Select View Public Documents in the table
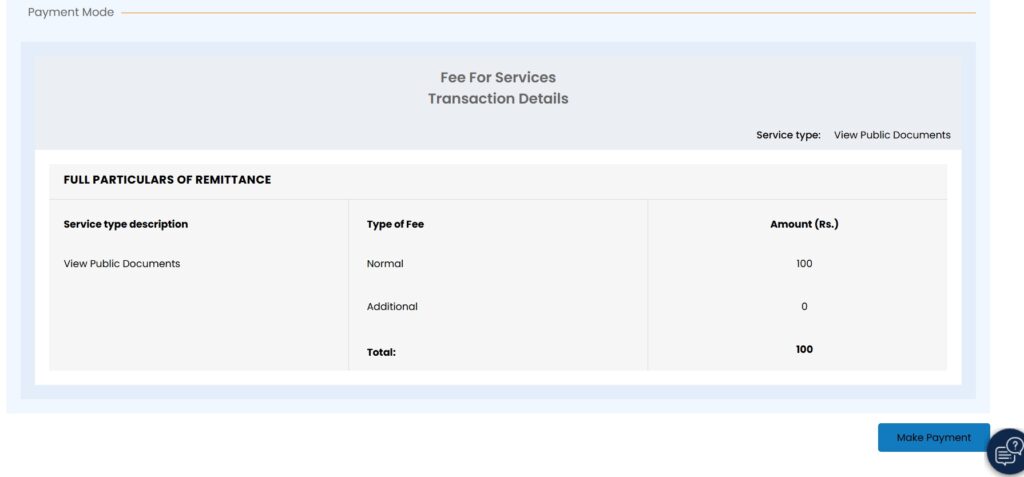Viewport: 1024px width, 477px height. [x=121, y=264]
